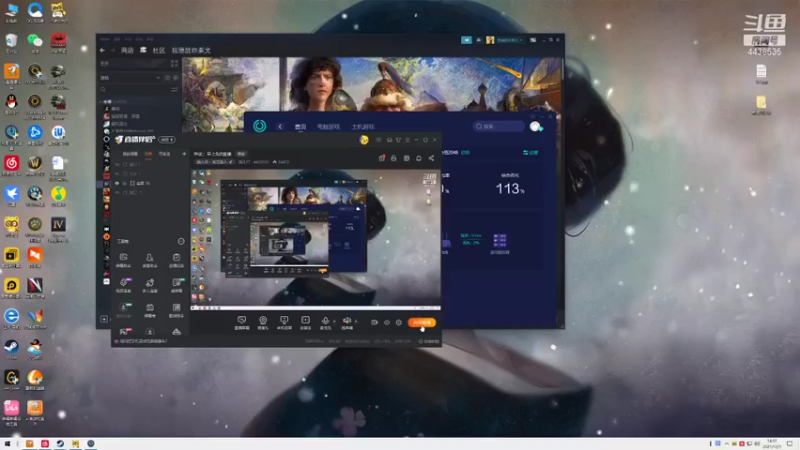Open the QQ penguin desktop icon

pos(11,102)
